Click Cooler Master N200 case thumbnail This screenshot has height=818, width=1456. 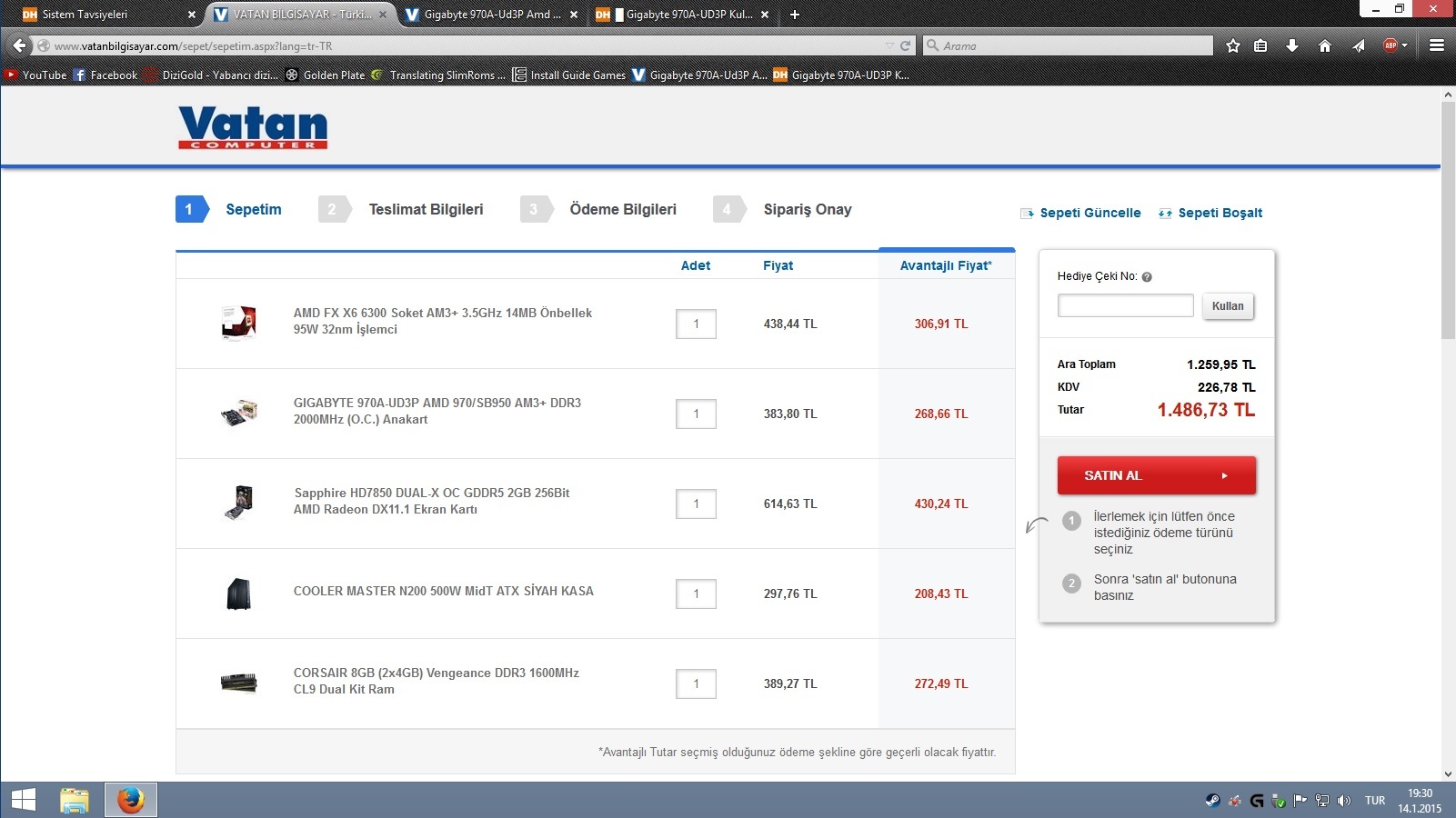pyautogui.click(x=238, y=594)
